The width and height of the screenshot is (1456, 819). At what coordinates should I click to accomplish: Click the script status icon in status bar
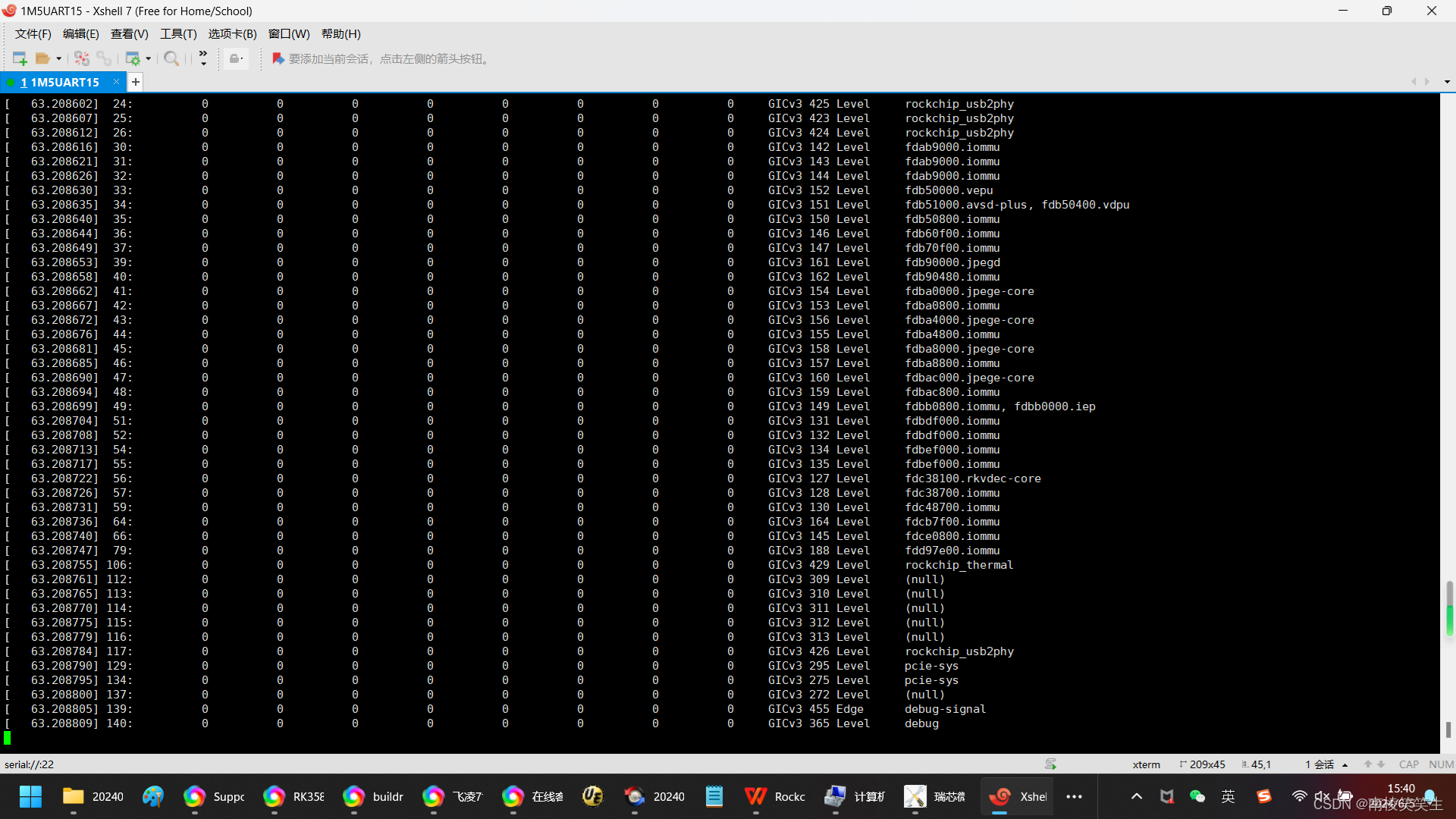pyautogui.click(x=1050, y=764)
